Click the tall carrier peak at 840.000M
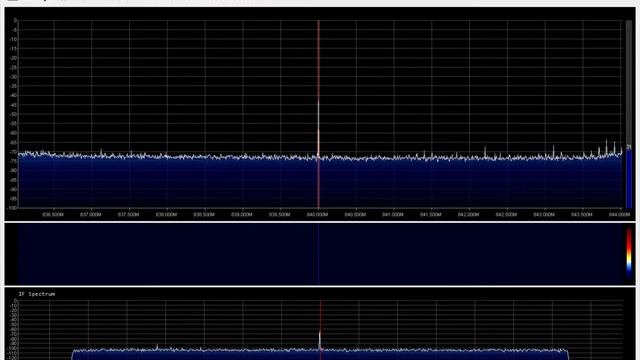 [318, 127]
